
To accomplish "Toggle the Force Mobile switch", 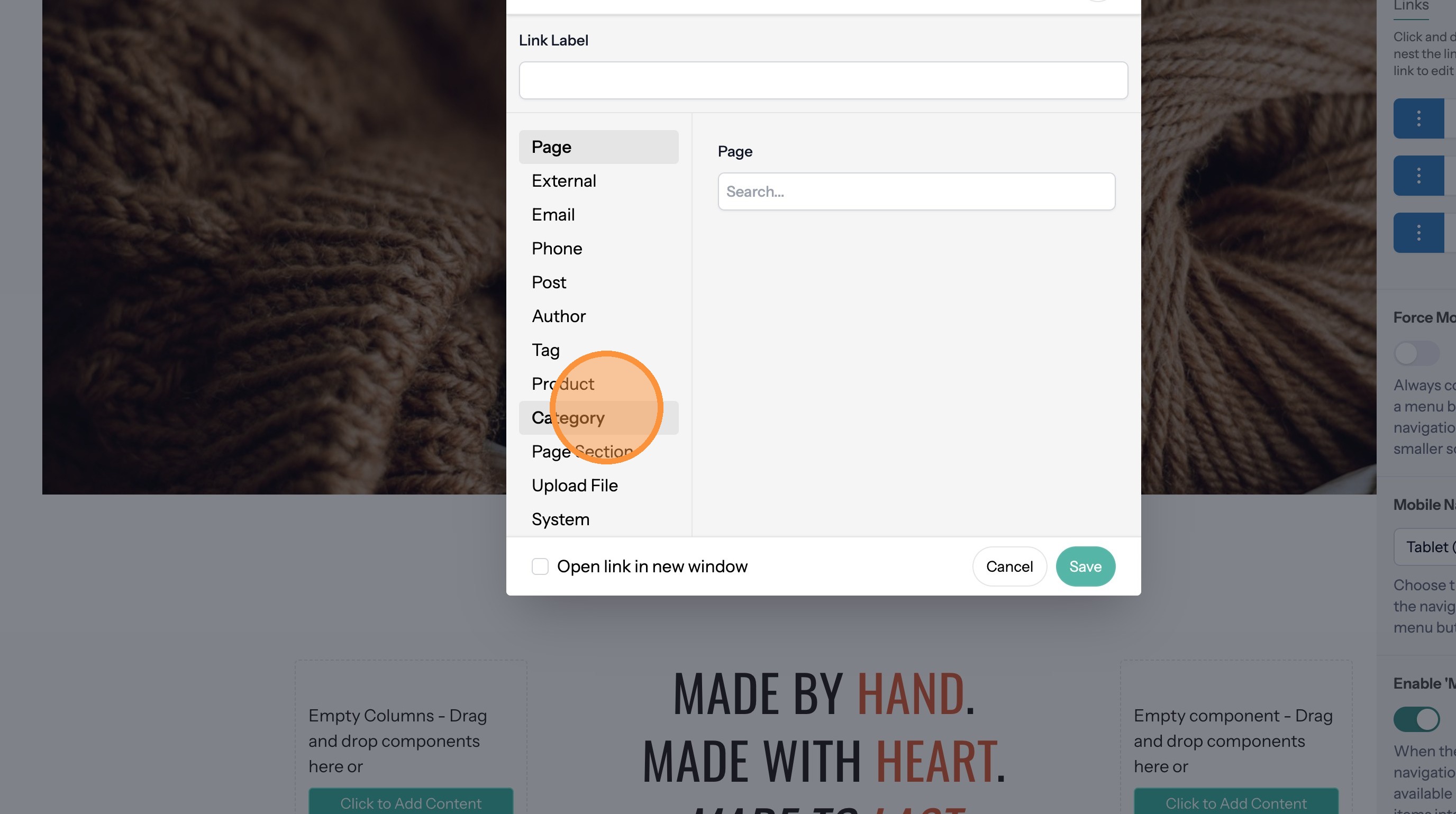I will click(1416, 354).
